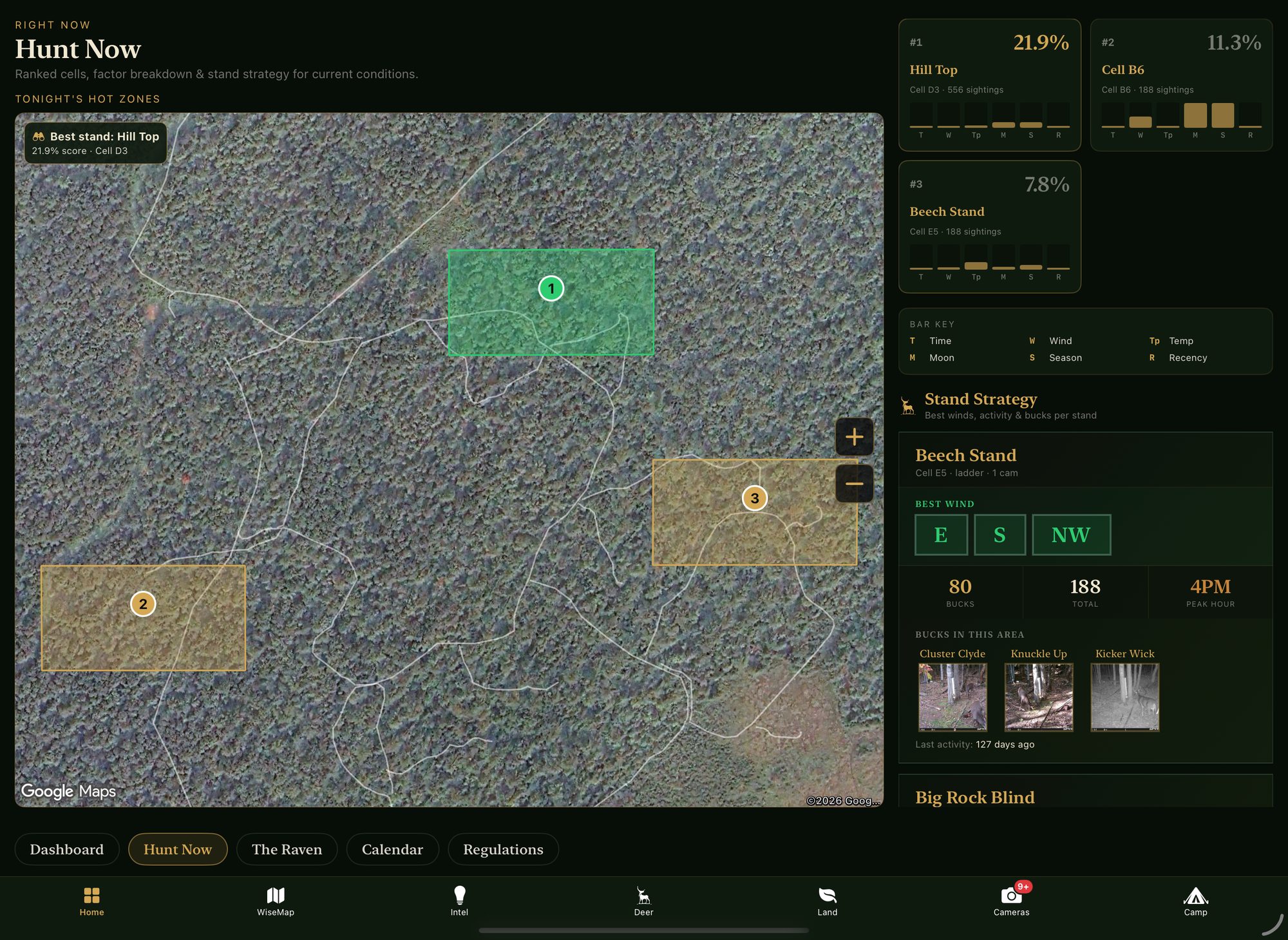Tap the Intel lightbulb icon
1288x940 pixels.
point(459,895)
